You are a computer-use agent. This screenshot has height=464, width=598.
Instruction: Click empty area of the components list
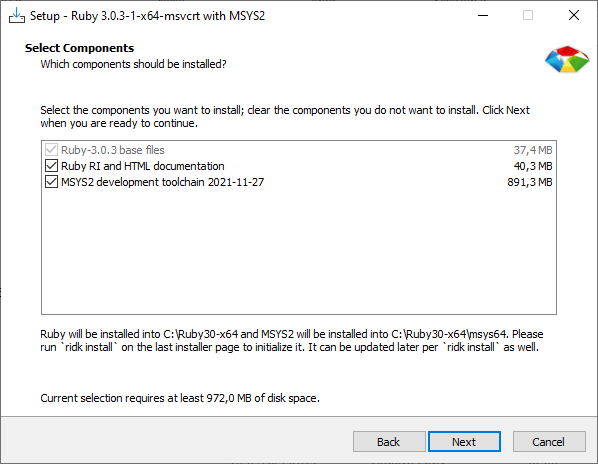[x=299, y=252]
